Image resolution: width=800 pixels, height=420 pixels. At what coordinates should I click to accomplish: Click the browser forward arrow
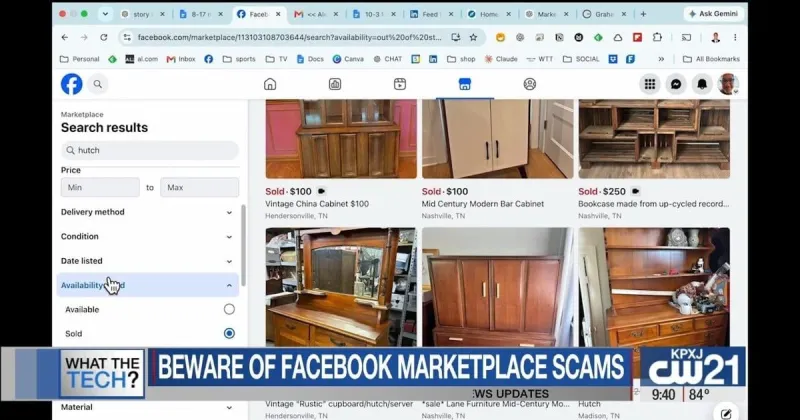(x=84, y=37)
